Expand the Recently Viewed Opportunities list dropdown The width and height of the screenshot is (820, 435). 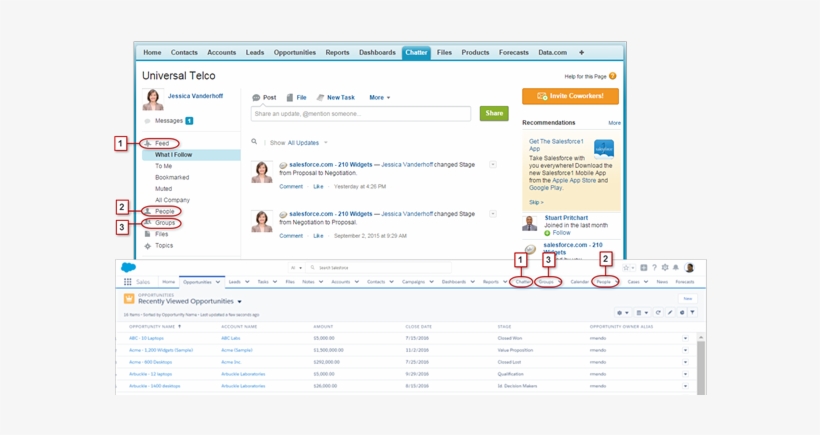tap(240, 302)
